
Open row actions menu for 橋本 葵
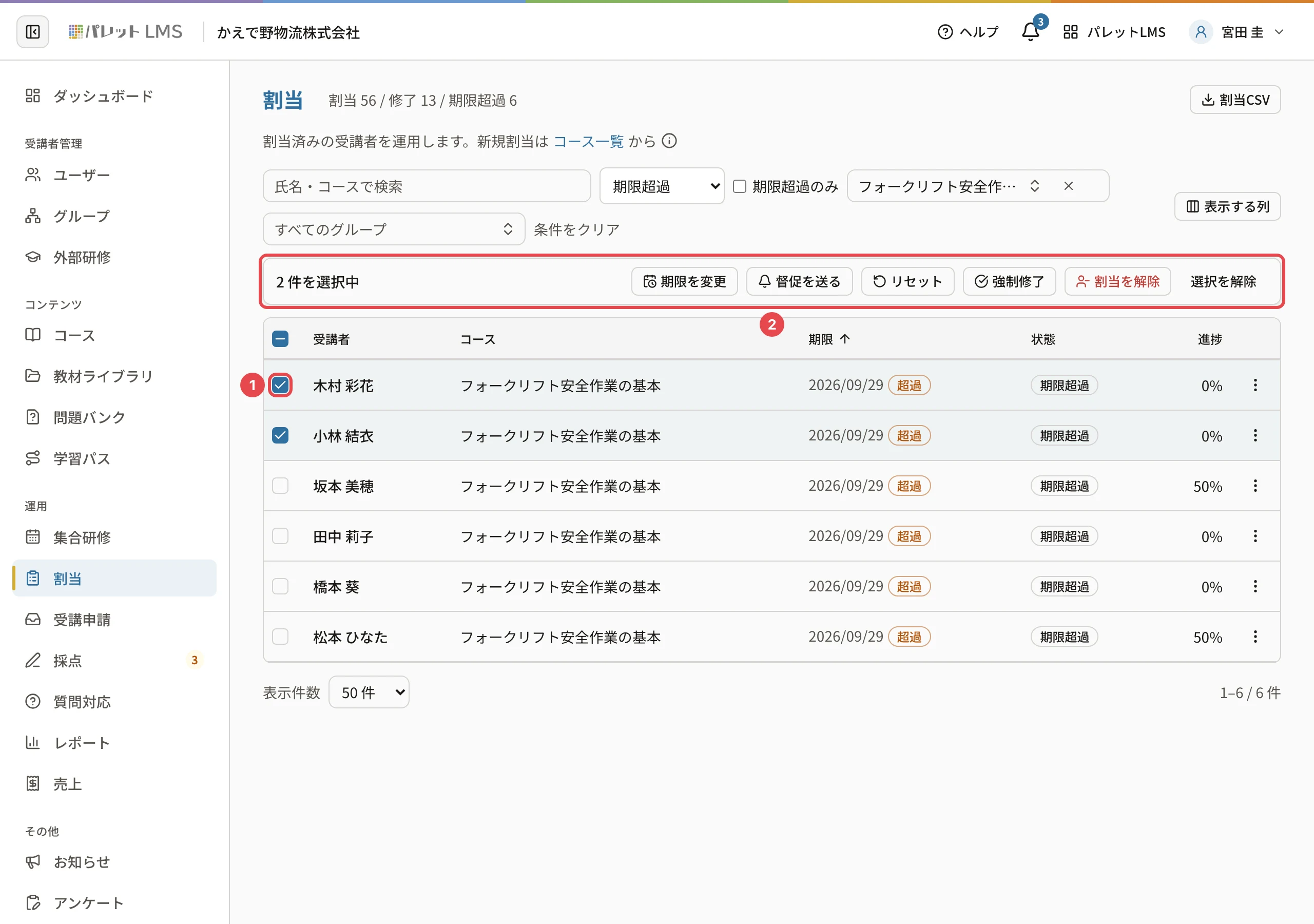(x=1255, y=587)
